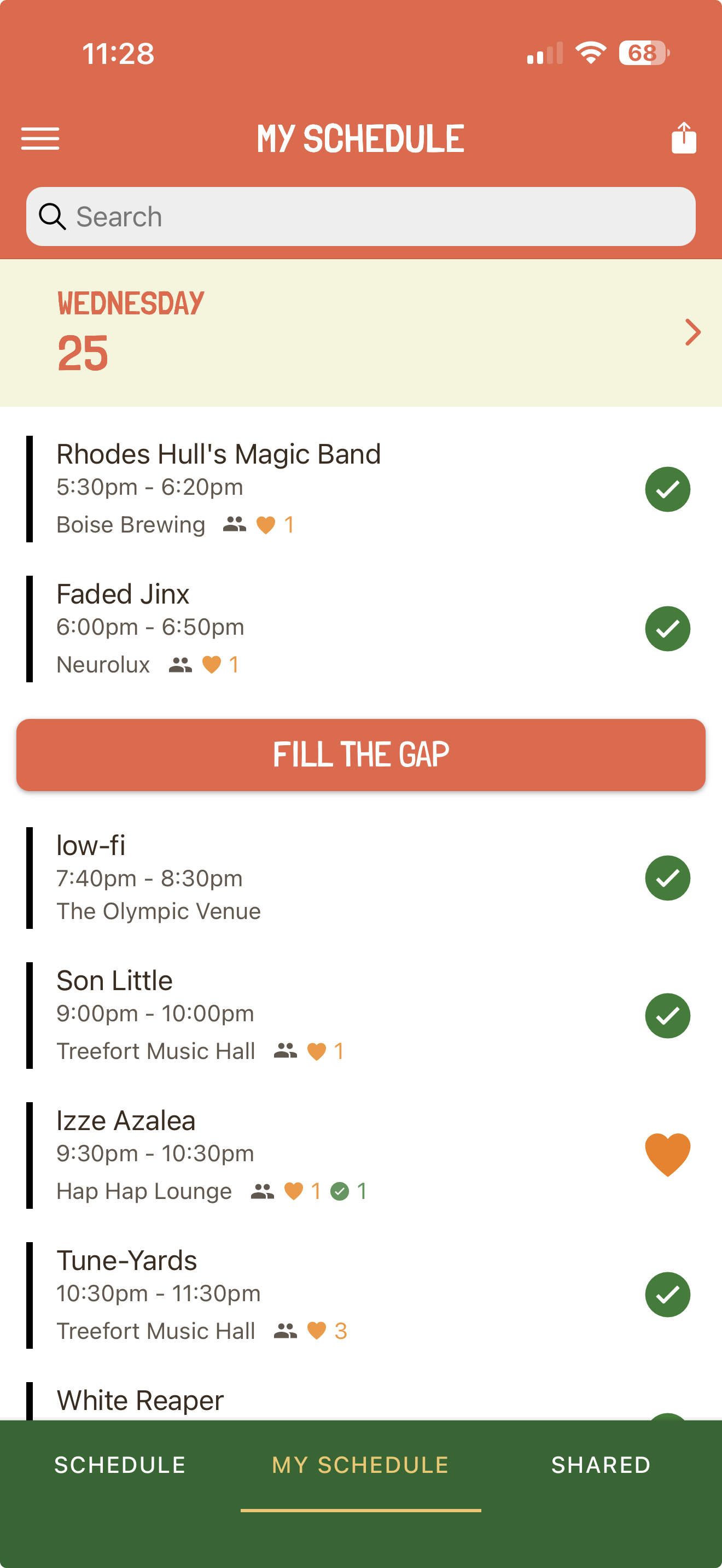The width and height of the screenshot is (722, 1568).
Task: Toggle the Faded Jinx green checkmark
Action: (667, 629)
